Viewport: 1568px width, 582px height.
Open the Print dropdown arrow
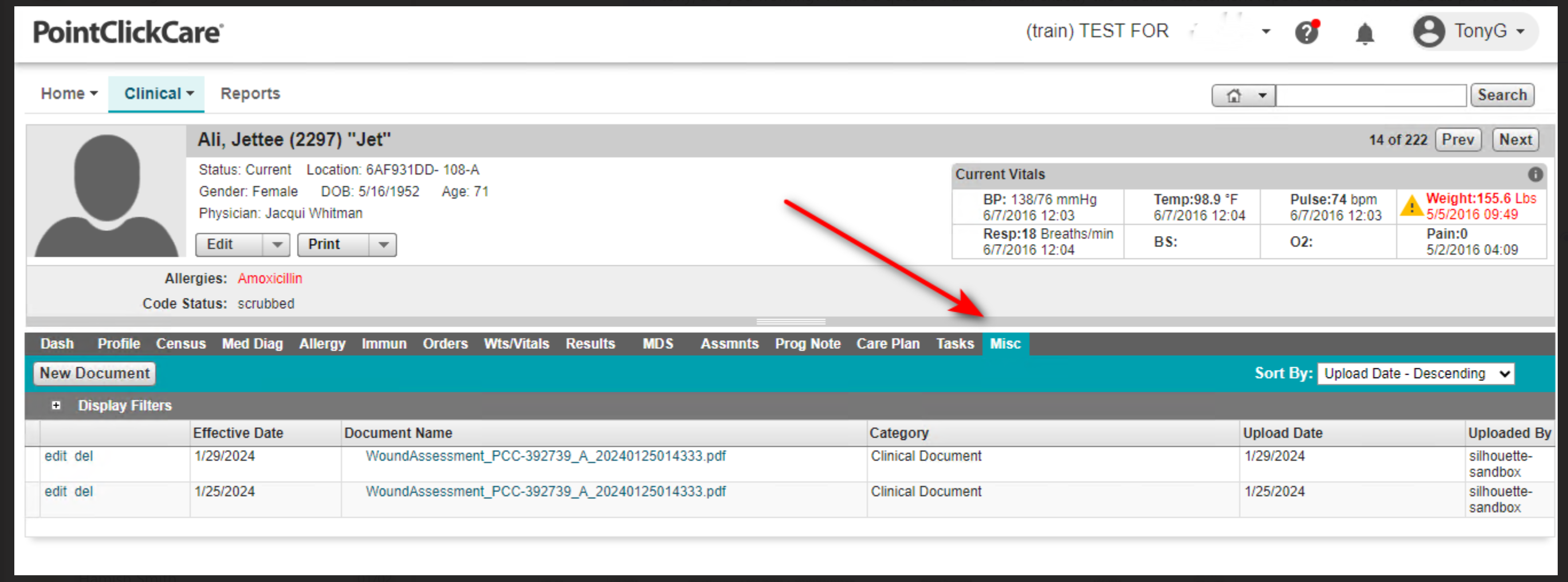tap(383, 245)
